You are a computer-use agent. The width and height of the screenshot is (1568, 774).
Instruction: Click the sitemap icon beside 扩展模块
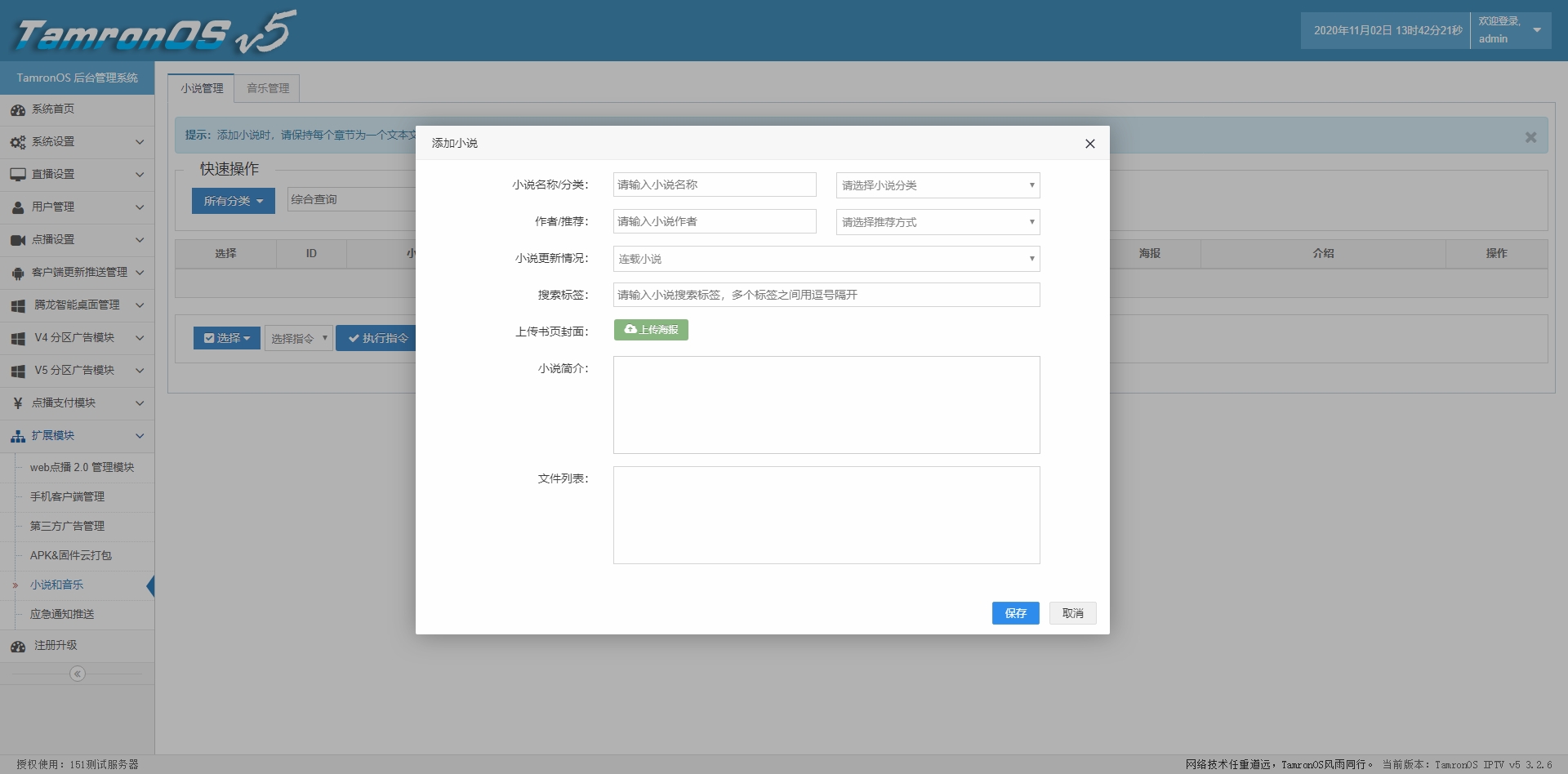click(x=18, y=436)
